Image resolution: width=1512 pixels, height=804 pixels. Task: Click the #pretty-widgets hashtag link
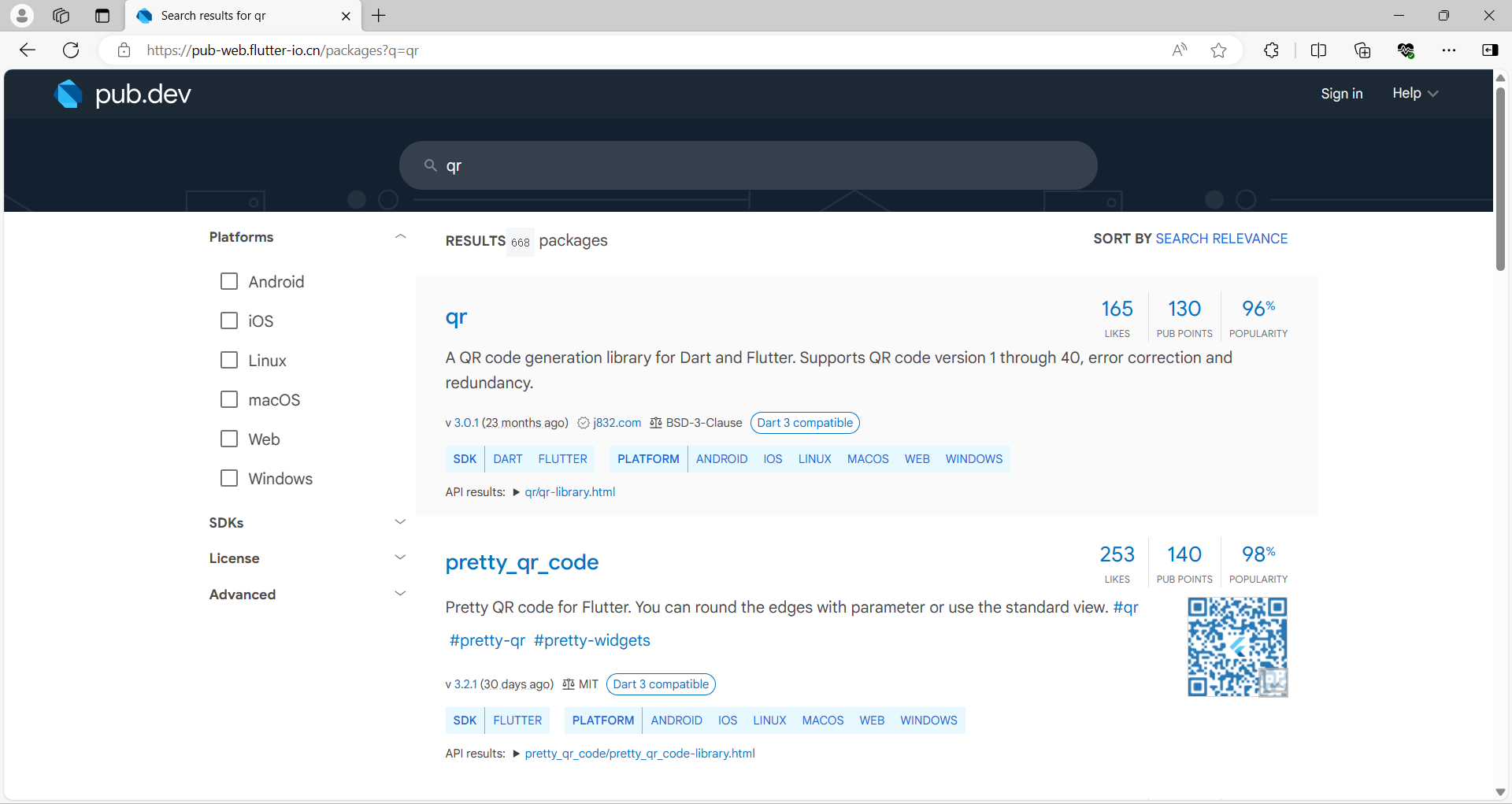[x=592, y=640]
